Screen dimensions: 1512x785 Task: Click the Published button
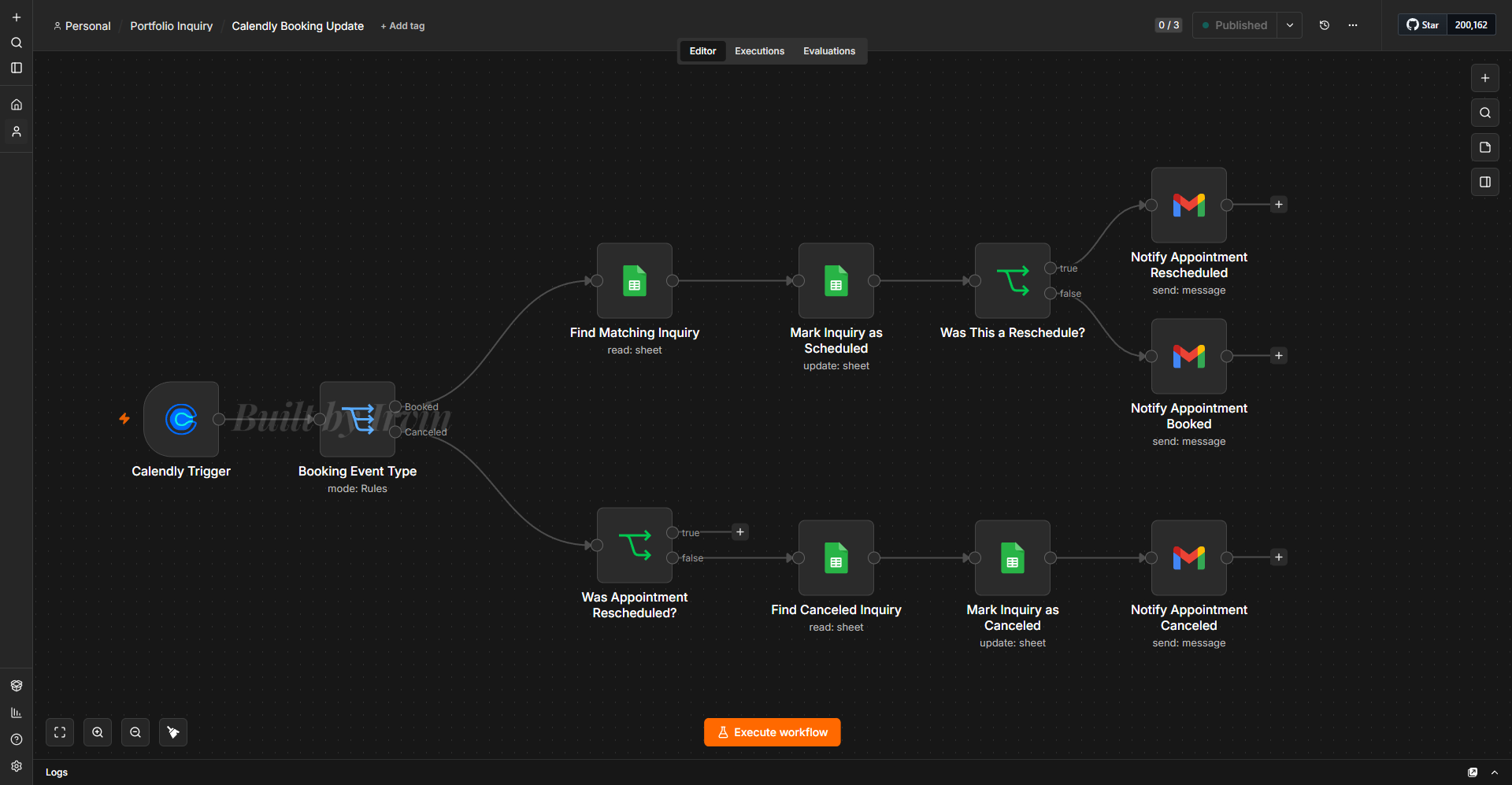pos(1235,25)
